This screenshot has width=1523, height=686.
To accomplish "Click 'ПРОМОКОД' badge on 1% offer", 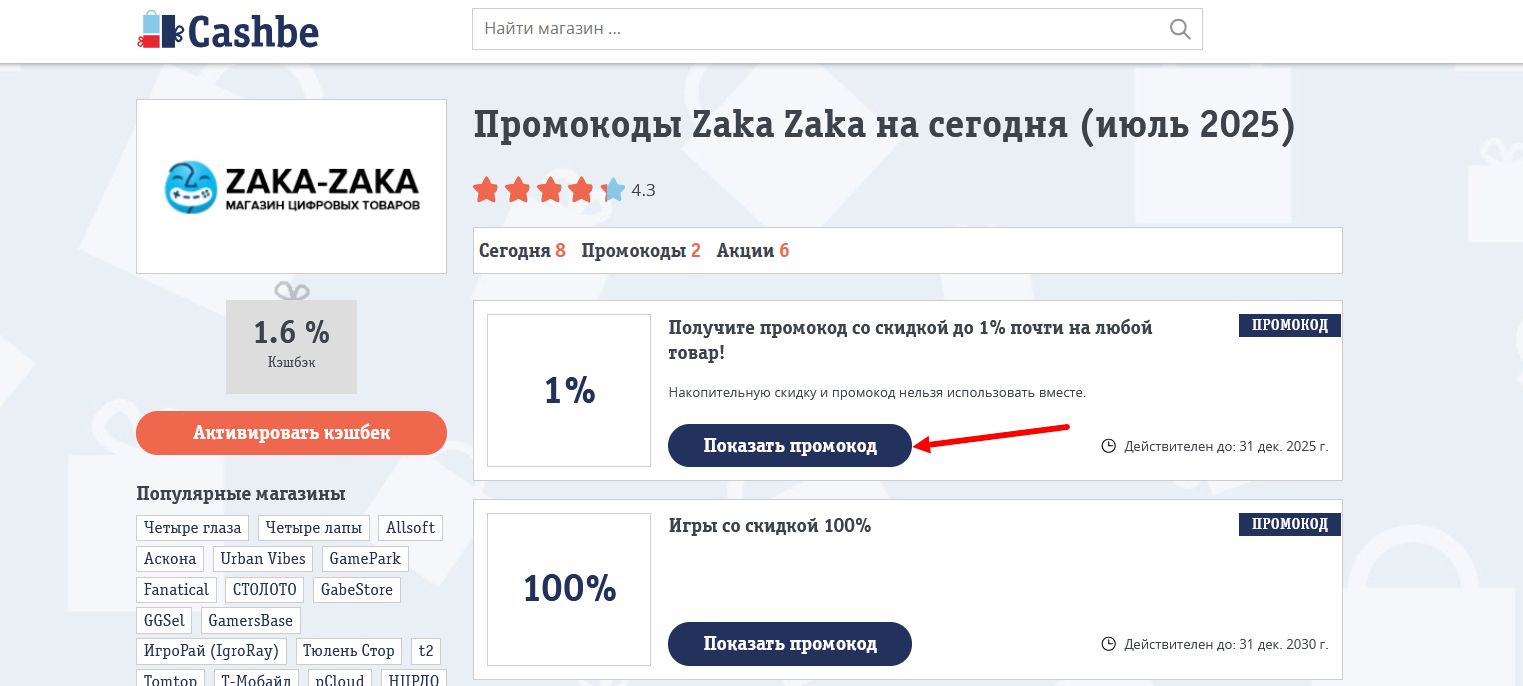I will 1290,325.
